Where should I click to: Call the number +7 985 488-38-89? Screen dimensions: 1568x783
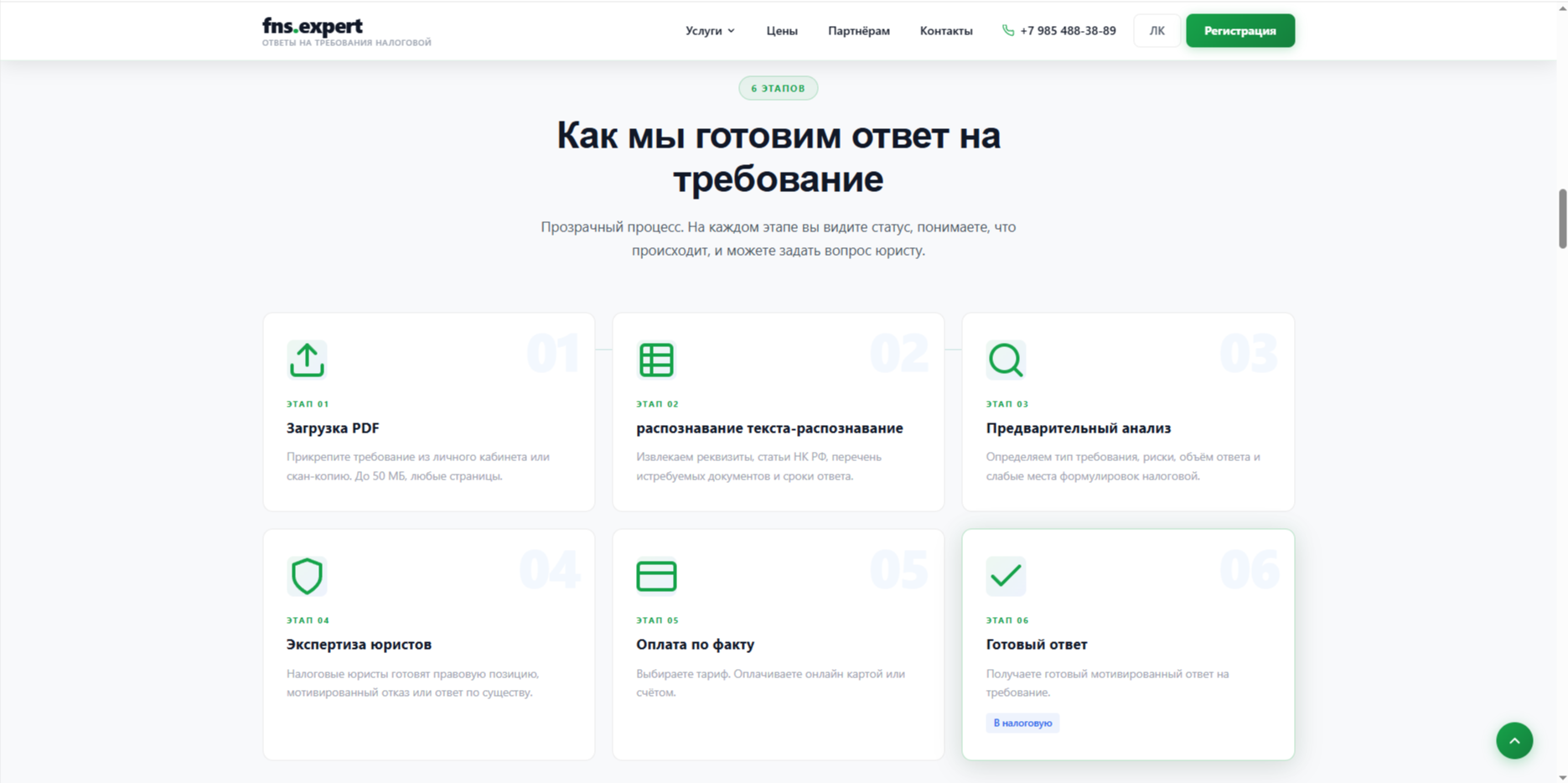(1068, 31)
